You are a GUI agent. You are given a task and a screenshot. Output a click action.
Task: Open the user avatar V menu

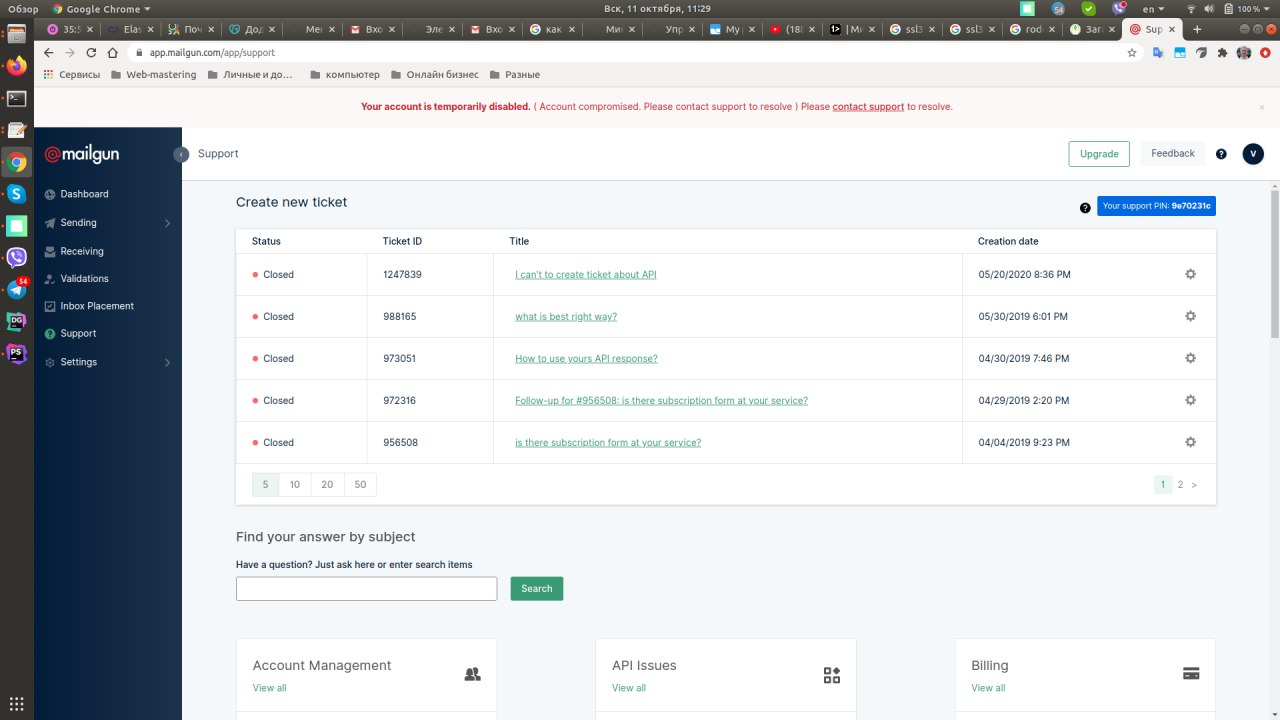coord(1253,153)
